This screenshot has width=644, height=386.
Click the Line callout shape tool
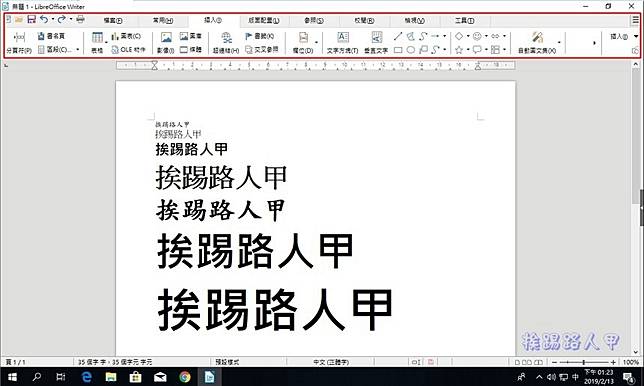[x=423, y=50]
